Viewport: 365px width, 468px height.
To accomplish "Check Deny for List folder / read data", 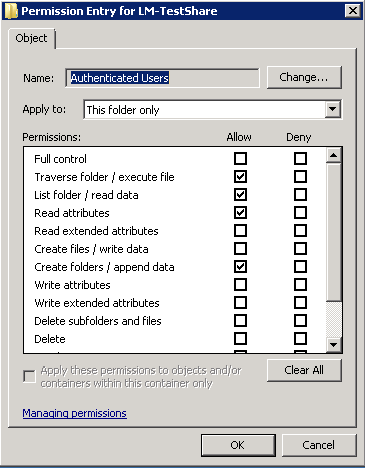I will (x=300, y=194).
